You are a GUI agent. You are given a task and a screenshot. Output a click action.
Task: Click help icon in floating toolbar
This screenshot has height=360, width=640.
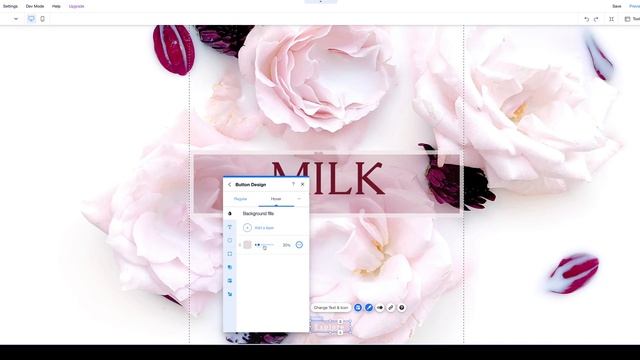pos(402,308)
